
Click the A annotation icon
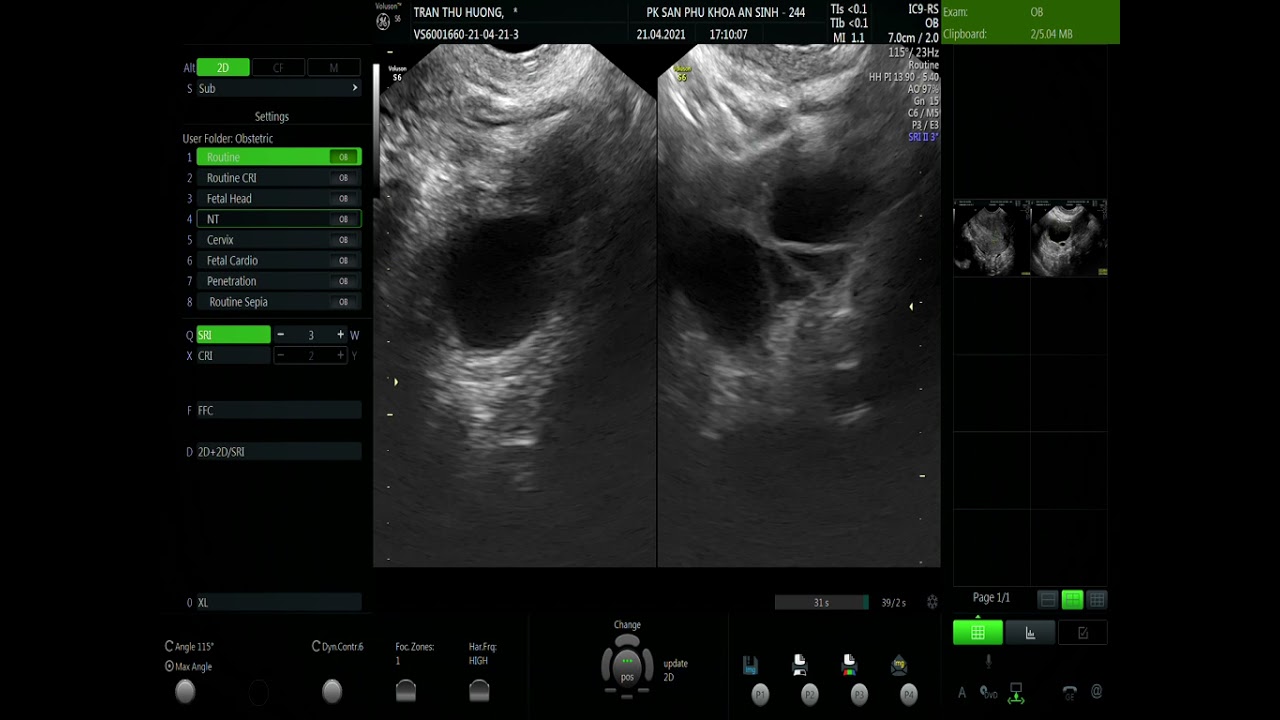pos(962,692)
